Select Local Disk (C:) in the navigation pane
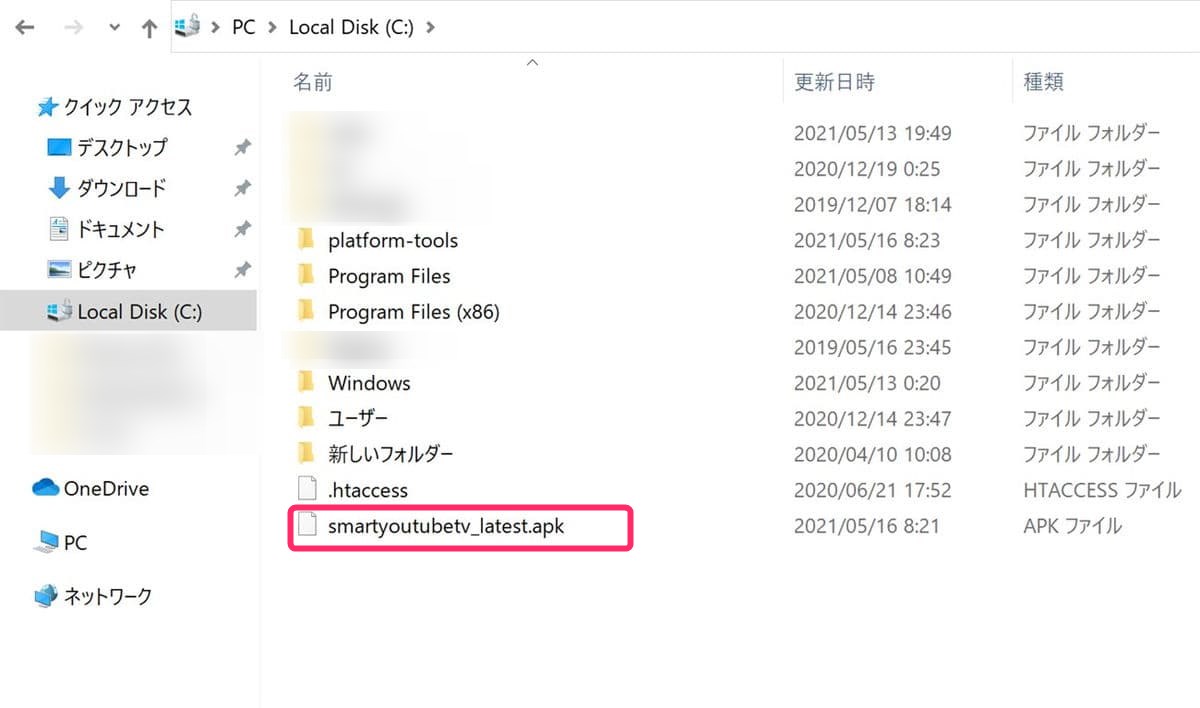 pos(128,311)
